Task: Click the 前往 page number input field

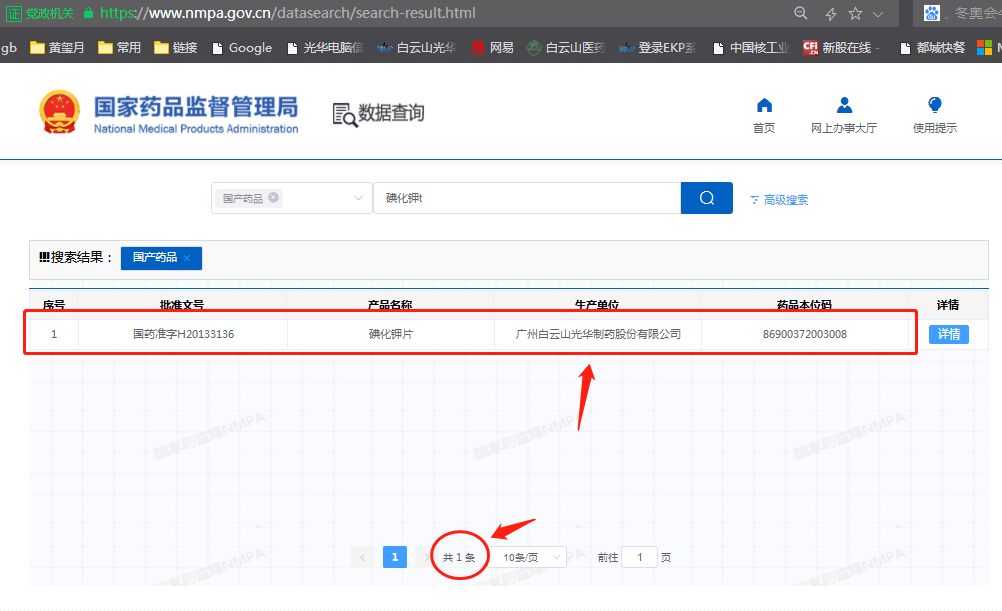Action: point(639,557)
